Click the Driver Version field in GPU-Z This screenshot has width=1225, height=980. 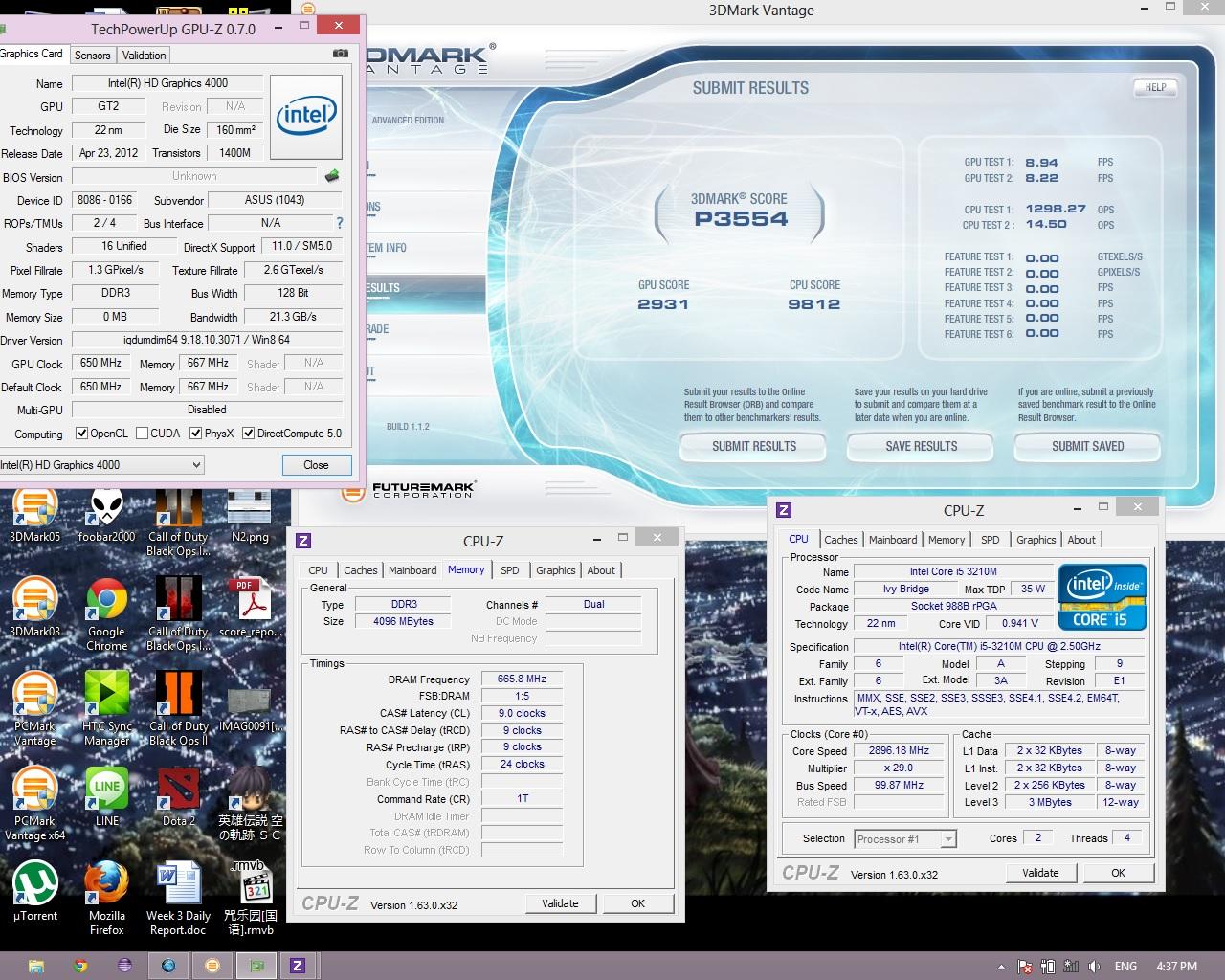pyautogui.click(x=207, y=340)
